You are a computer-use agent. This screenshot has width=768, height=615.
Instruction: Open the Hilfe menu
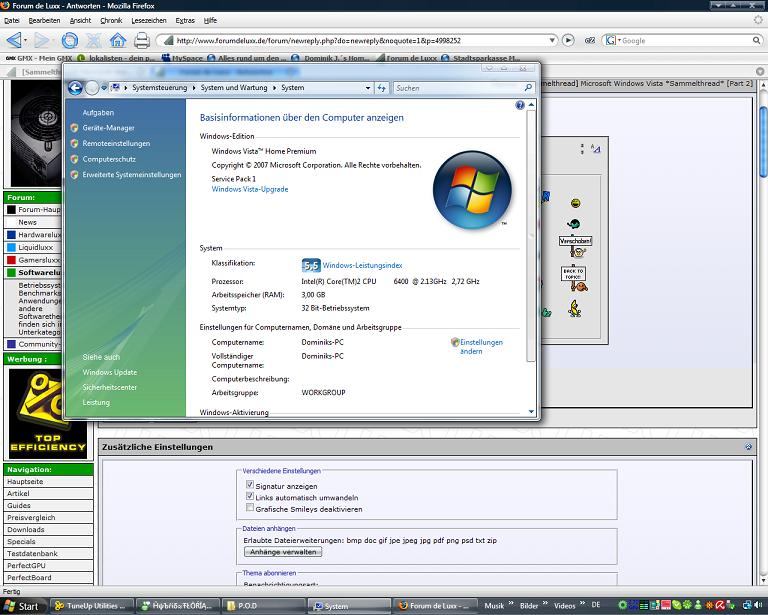[x=210, y=21]
